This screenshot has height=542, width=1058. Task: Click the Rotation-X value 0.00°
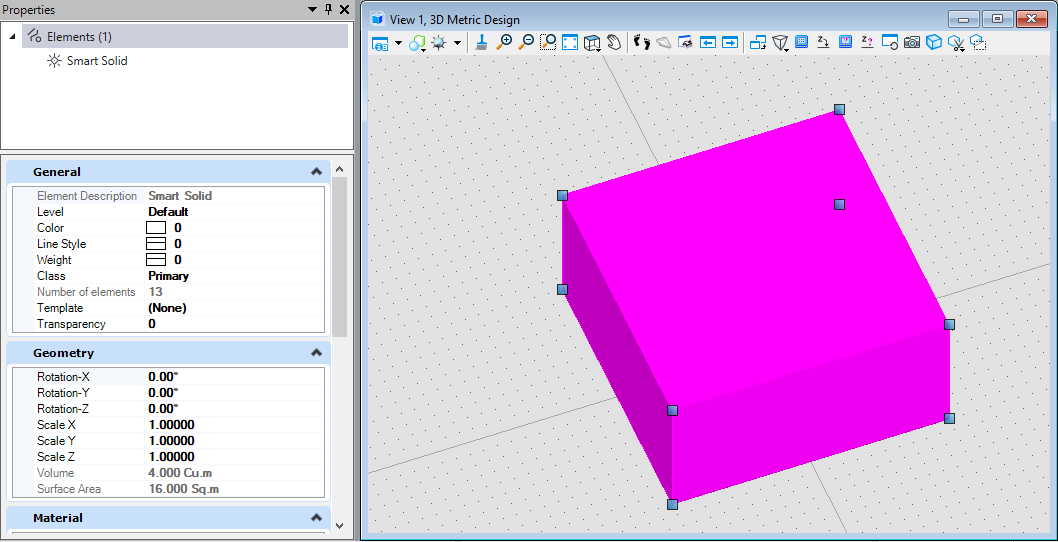(x=163, y=377)
